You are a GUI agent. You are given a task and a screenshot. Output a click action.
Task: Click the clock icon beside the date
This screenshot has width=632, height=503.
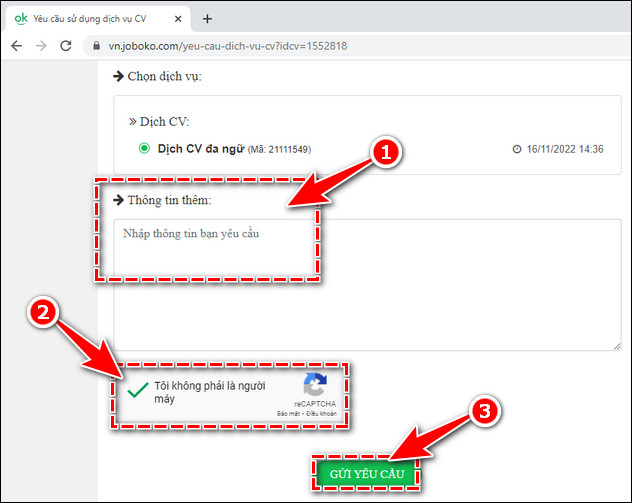pyautogui.click(x=517, y=149)
